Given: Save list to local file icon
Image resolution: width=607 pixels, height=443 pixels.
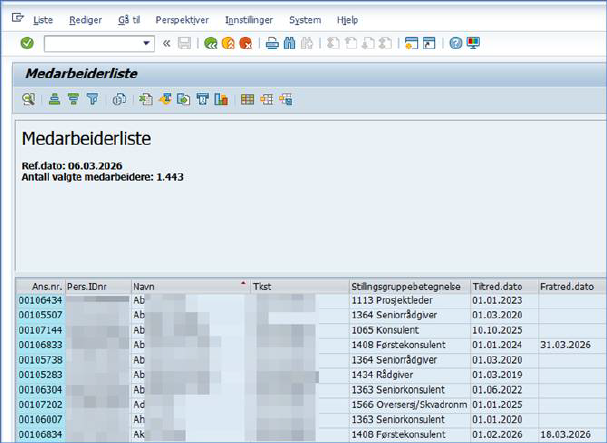Looking at the screenshot, I should [183, 100].
